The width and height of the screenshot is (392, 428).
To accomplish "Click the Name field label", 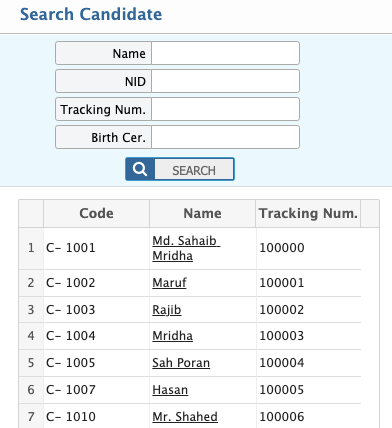I will tap(129, 53).
